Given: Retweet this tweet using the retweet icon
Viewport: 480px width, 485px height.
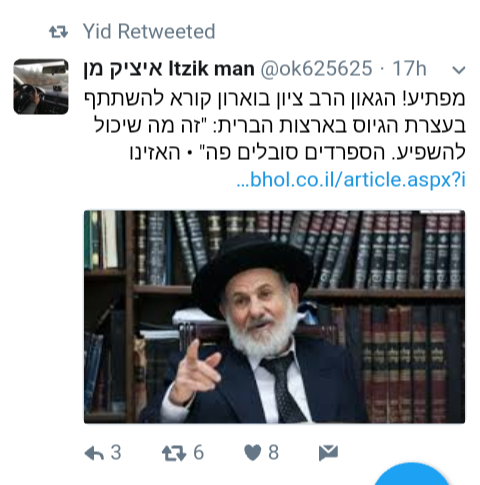Looking at the screenshot, I should (174, 453).
